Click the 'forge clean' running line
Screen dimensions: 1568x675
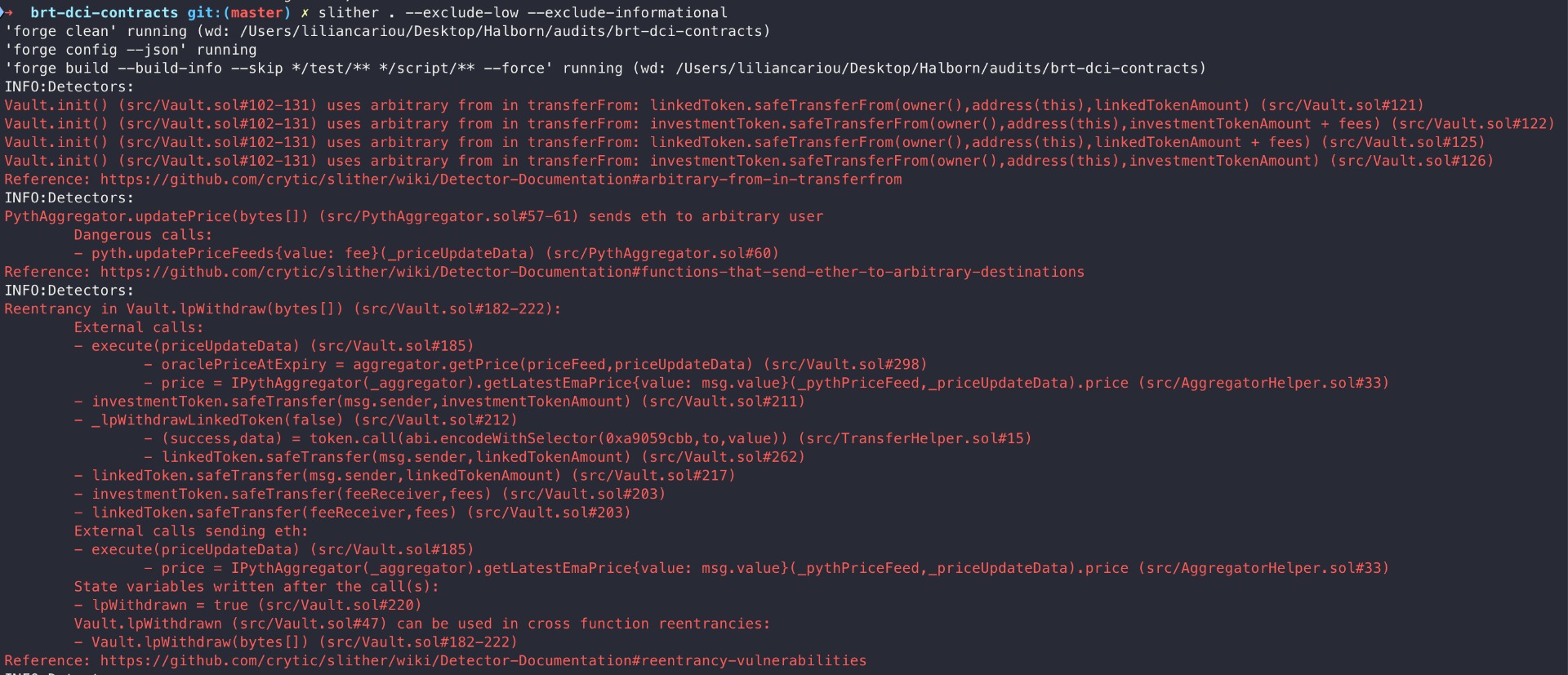coord(387,31)
